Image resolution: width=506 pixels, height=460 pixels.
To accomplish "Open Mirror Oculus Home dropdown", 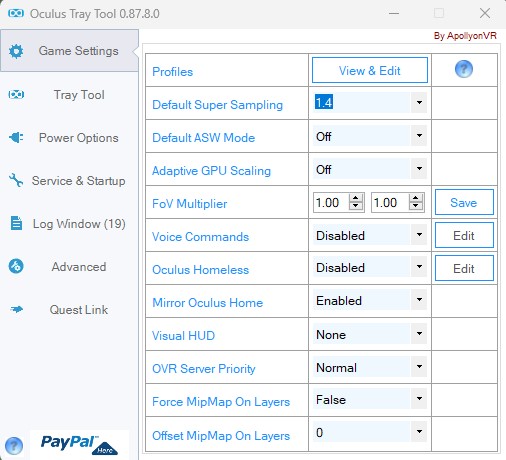I will [x=419, y=300].
